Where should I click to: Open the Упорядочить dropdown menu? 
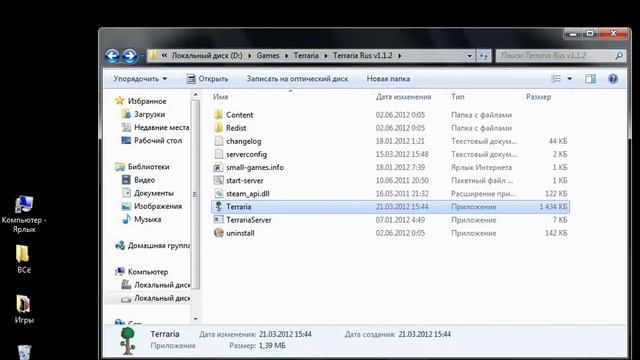coord(140,79)
